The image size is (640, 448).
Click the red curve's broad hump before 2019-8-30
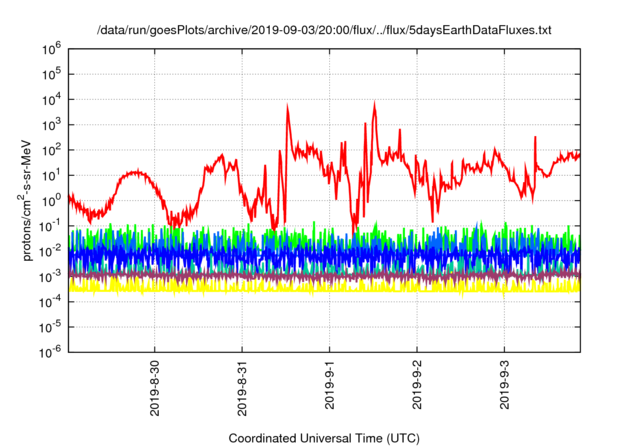click(135, 174)
